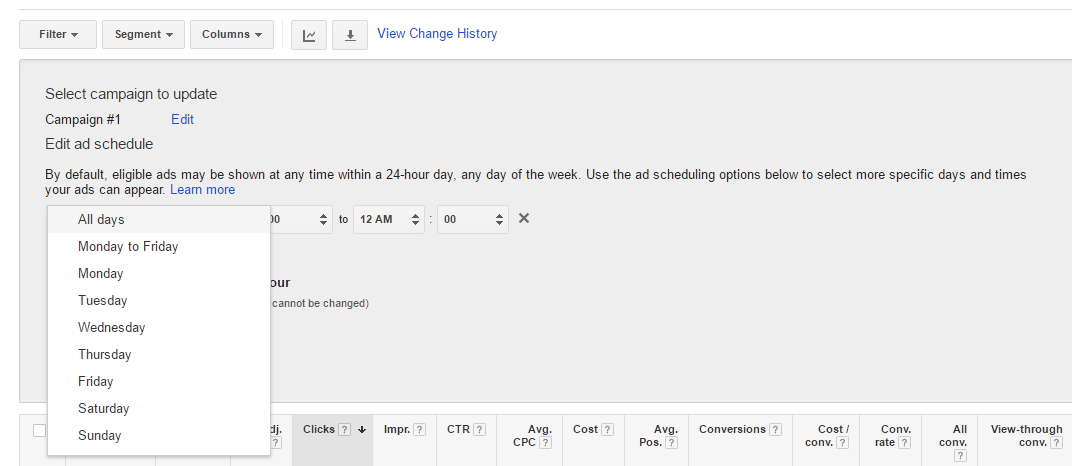
Task: Select Monday to Friday option
Action: [159, 247]
